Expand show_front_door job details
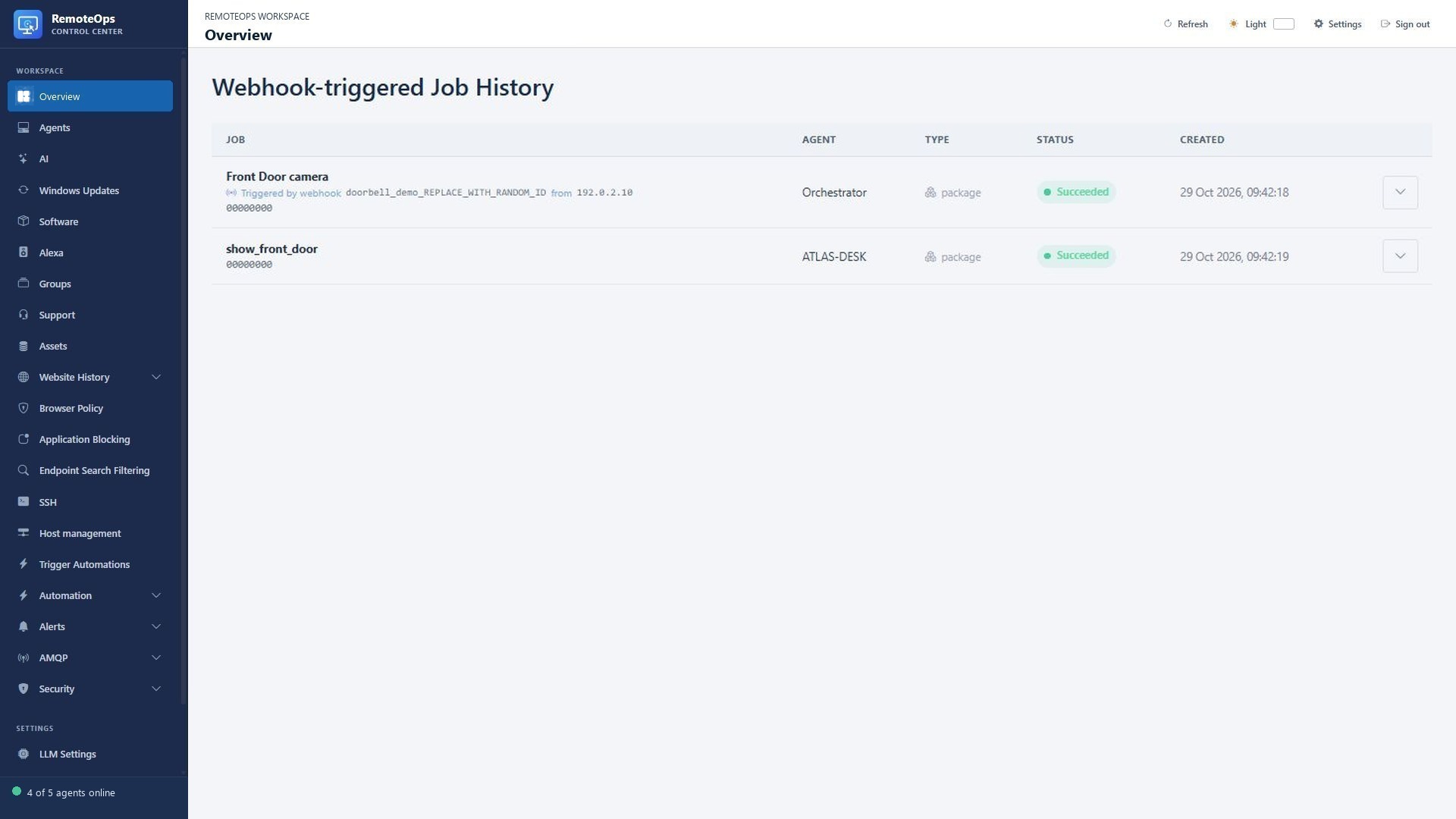 [1400, 256]
